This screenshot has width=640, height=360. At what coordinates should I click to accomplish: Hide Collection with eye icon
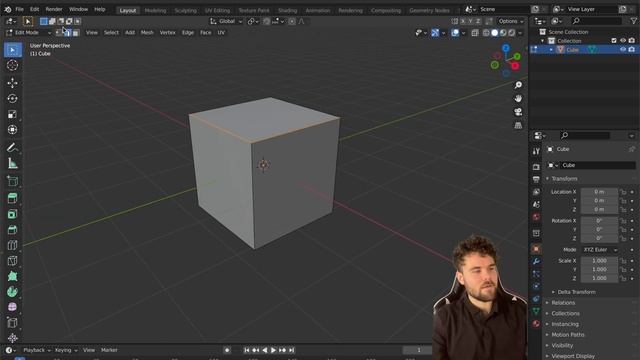[623, 40]
